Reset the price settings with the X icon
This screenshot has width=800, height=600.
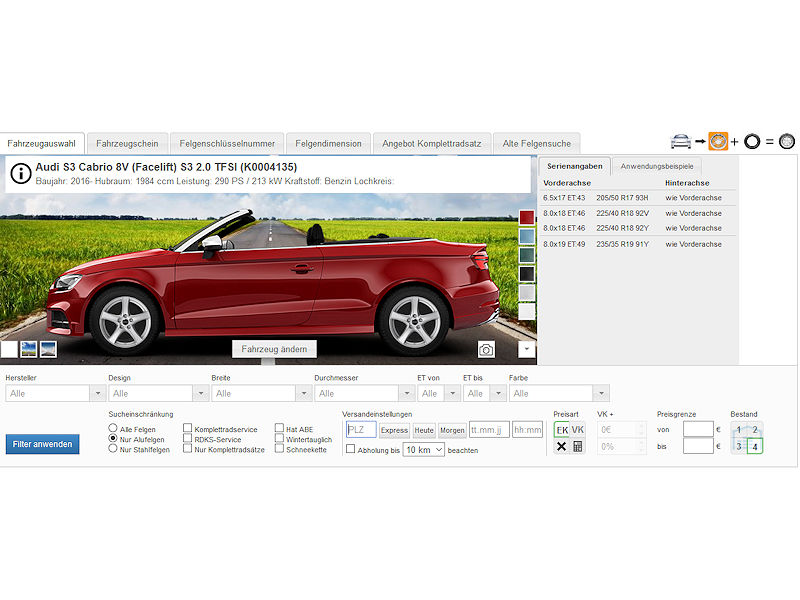[x=562, y=446]
